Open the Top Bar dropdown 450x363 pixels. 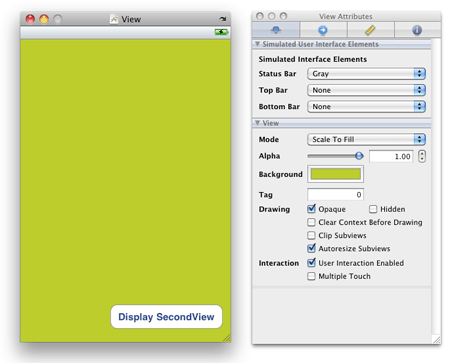coord(366,90)
